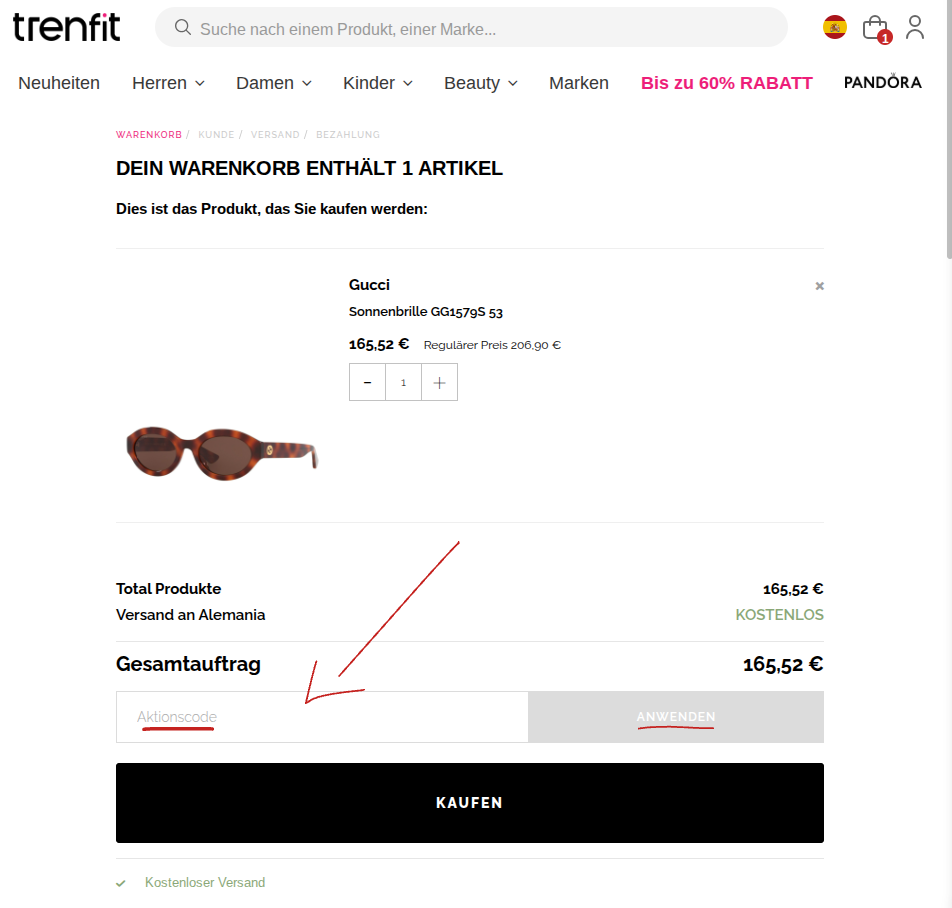The image size is (952, 908).
Task: Open the Damen dropdown
Action: click(272, 83)
